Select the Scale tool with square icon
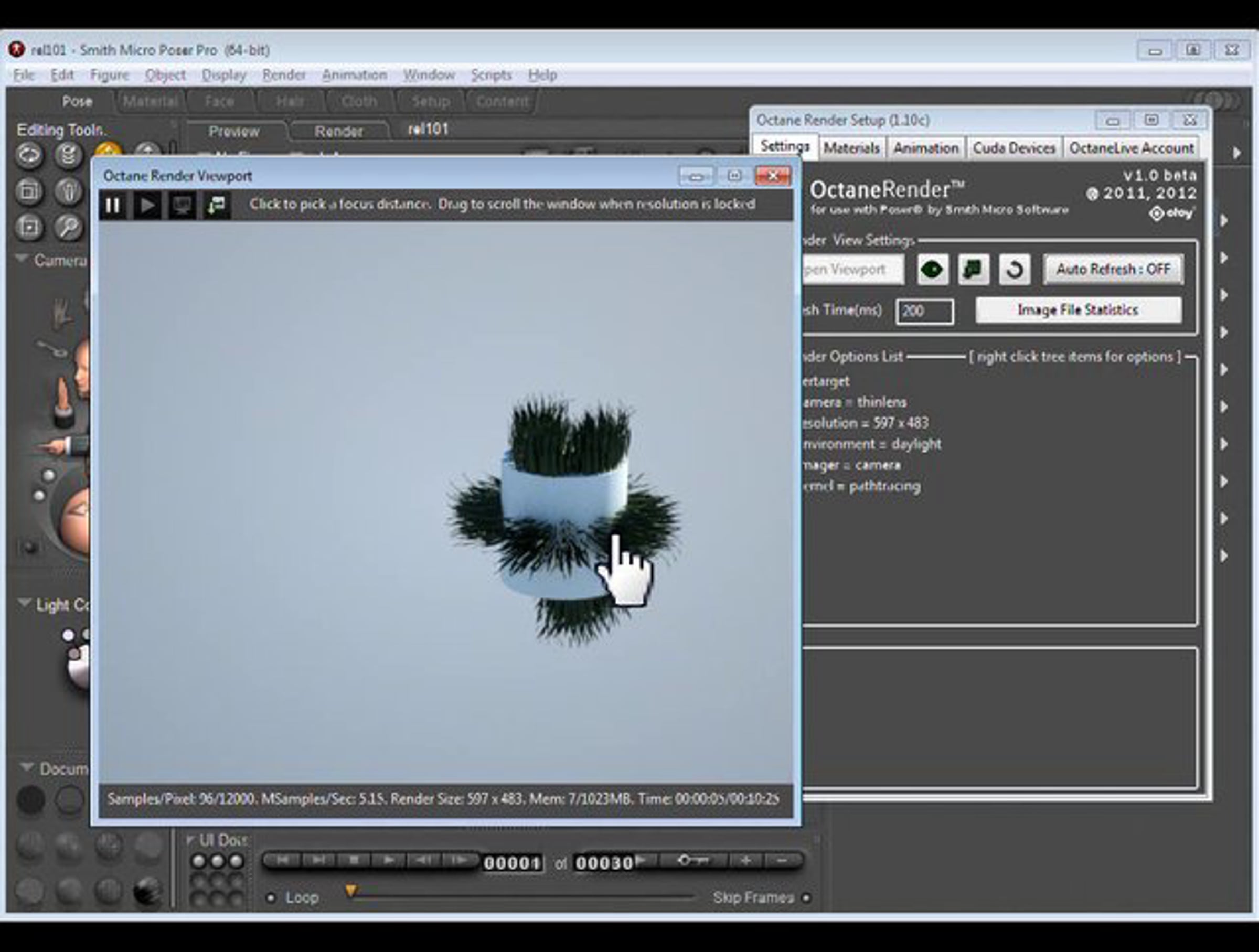Viewport: 1259px width, 952px height. click(29, 191)
